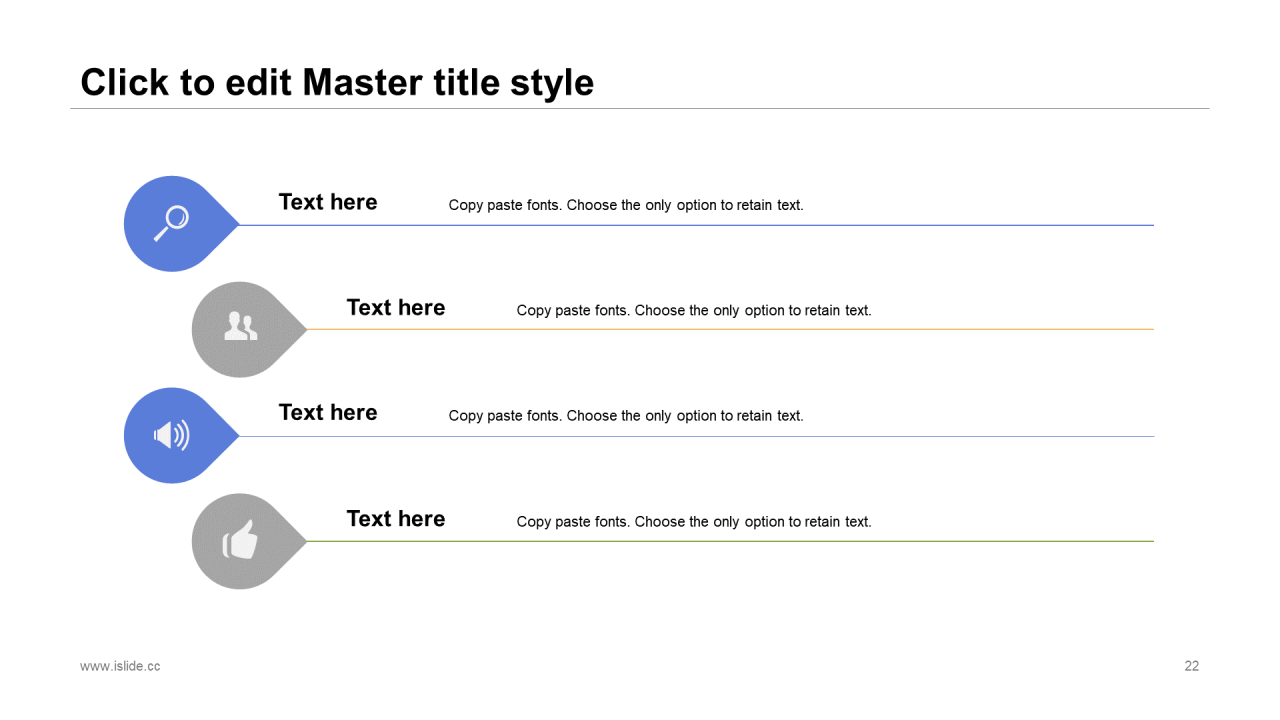Select the thumbs-up like icon
1280x720 pixels.
click(x=240, y=540)
